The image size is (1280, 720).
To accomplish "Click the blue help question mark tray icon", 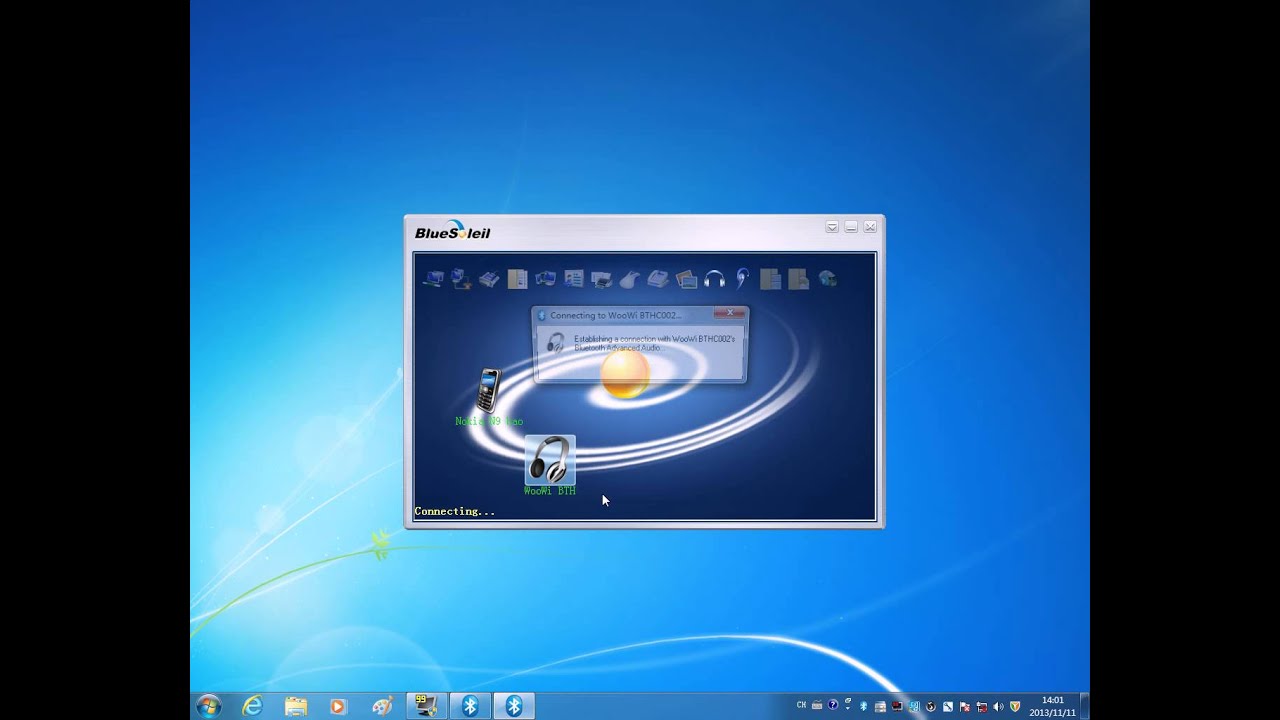I will 833,705.
